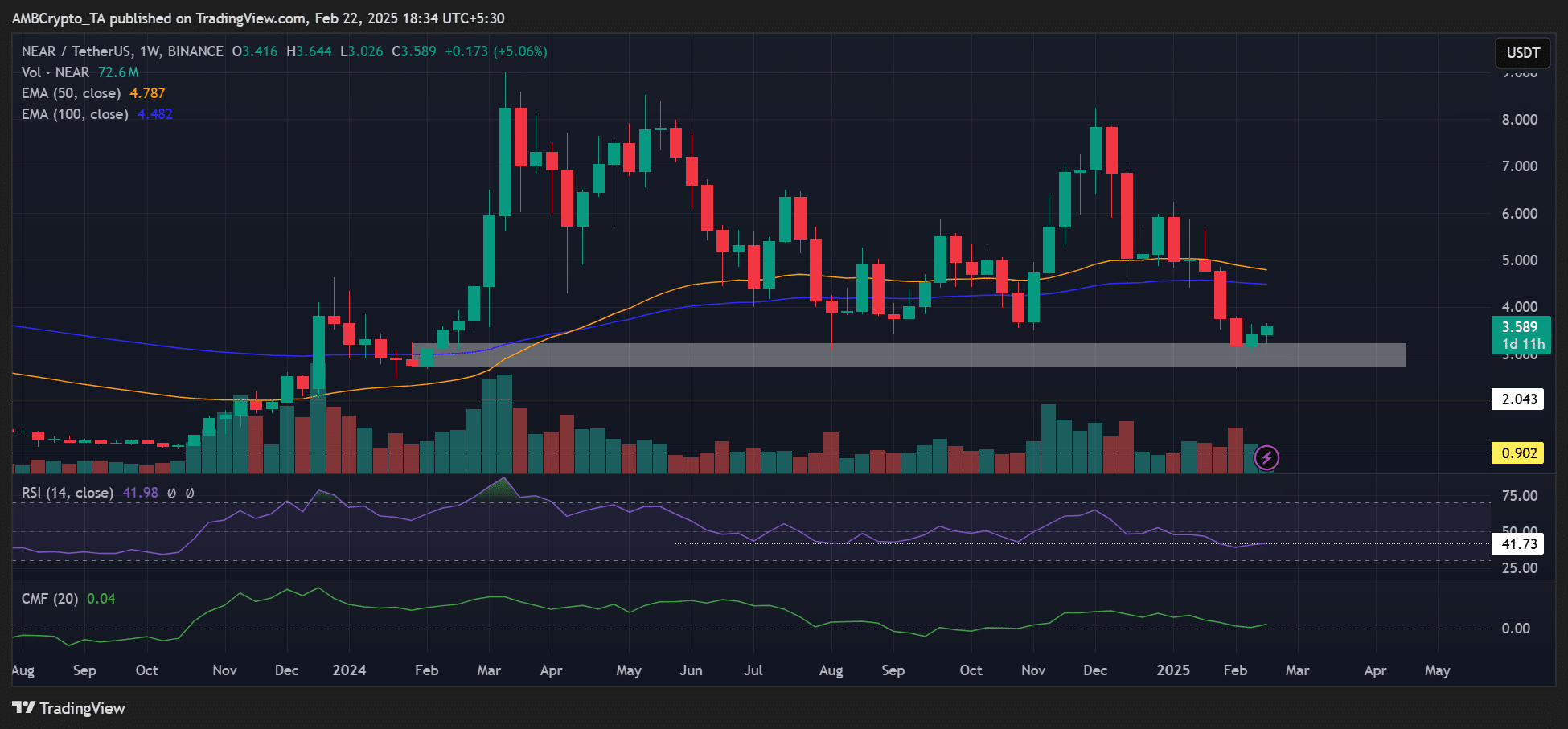Click the 8.000 price scale label
The height and width of the screenshot is (729, 1568).
1519,120
